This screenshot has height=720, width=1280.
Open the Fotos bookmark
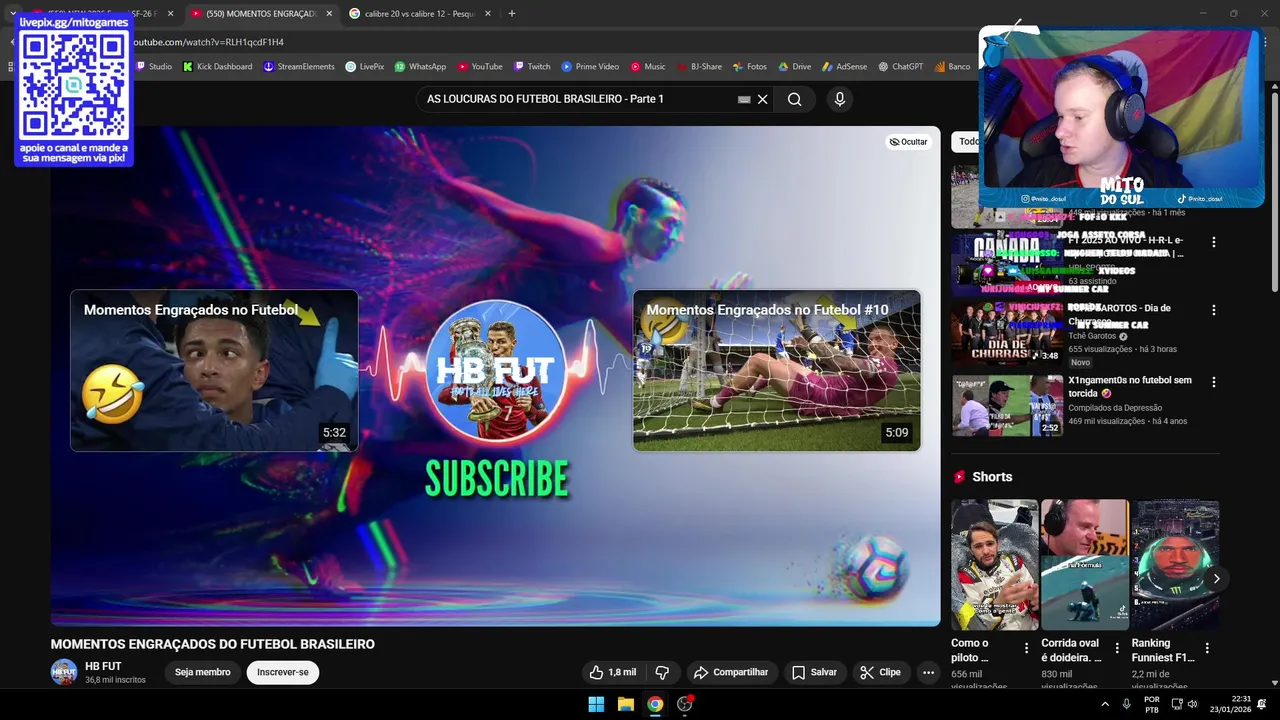pyautogui.click(x=749, y=67)
